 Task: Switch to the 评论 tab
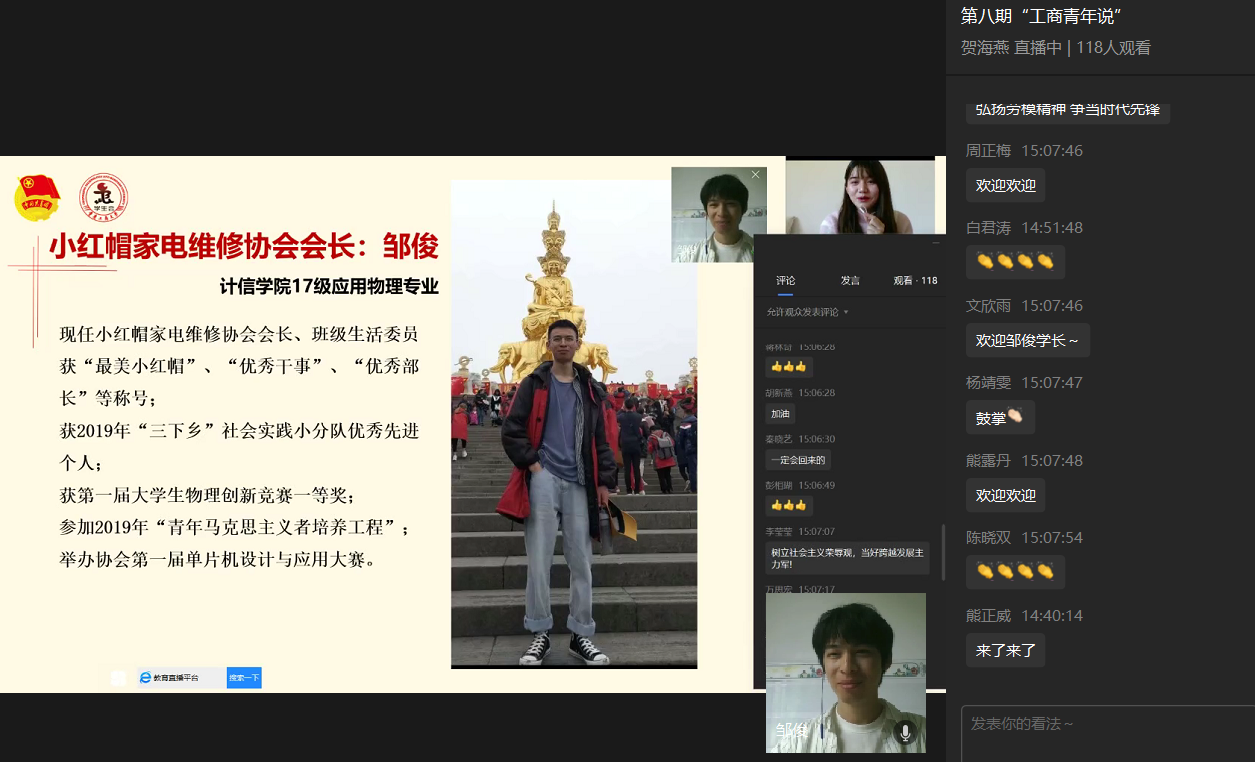[786, 281]
